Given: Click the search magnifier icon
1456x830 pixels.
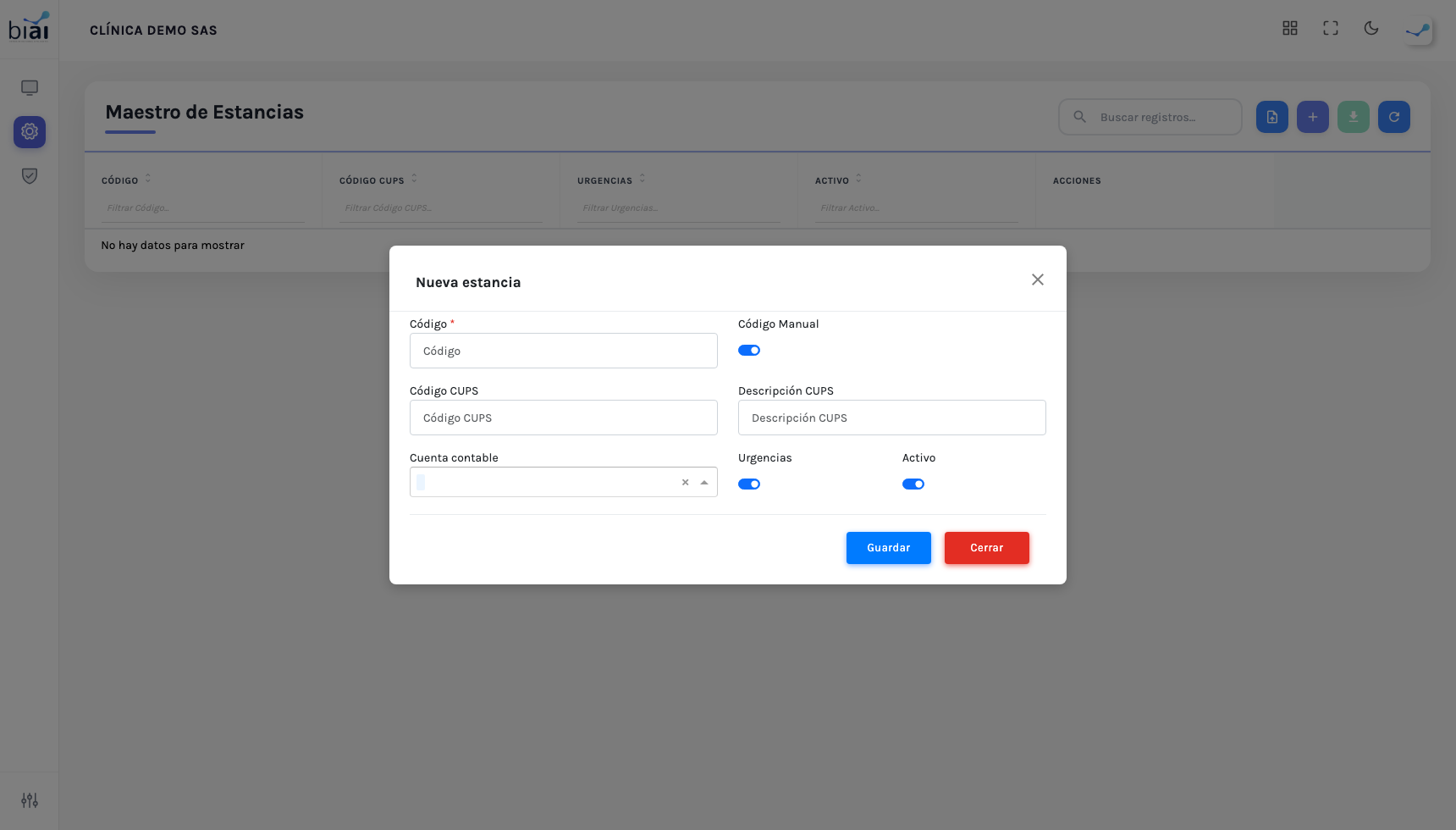Looking at the screenshot, I should [x=1079, y=117].
